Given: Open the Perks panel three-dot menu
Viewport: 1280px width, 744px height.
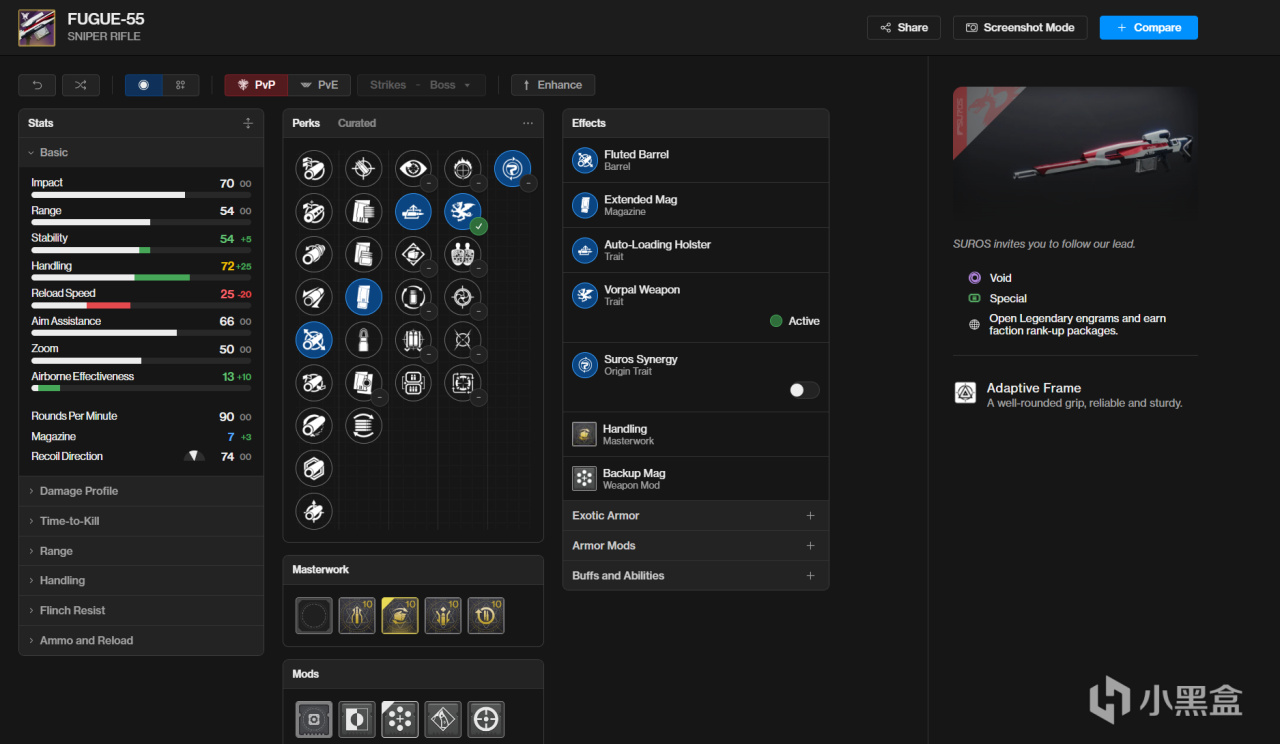Looking at the screenshot, I should 528,123.
